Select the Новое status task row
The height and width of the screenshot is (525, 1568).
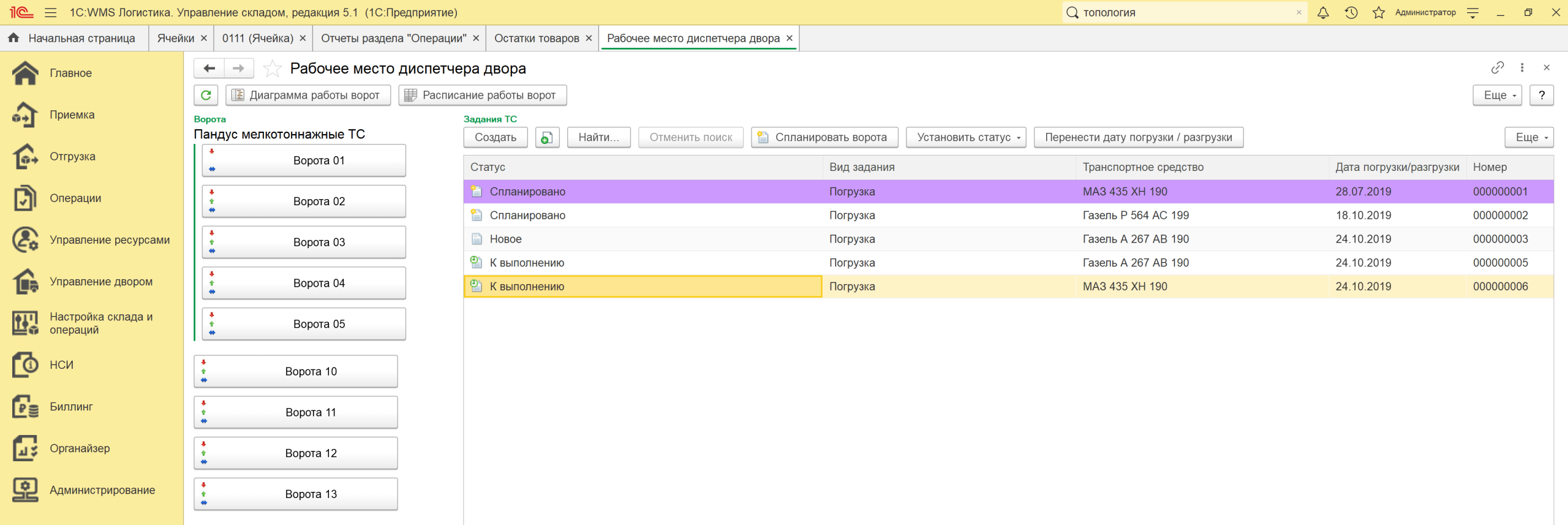pyautogui.click(x=643, y=239)
